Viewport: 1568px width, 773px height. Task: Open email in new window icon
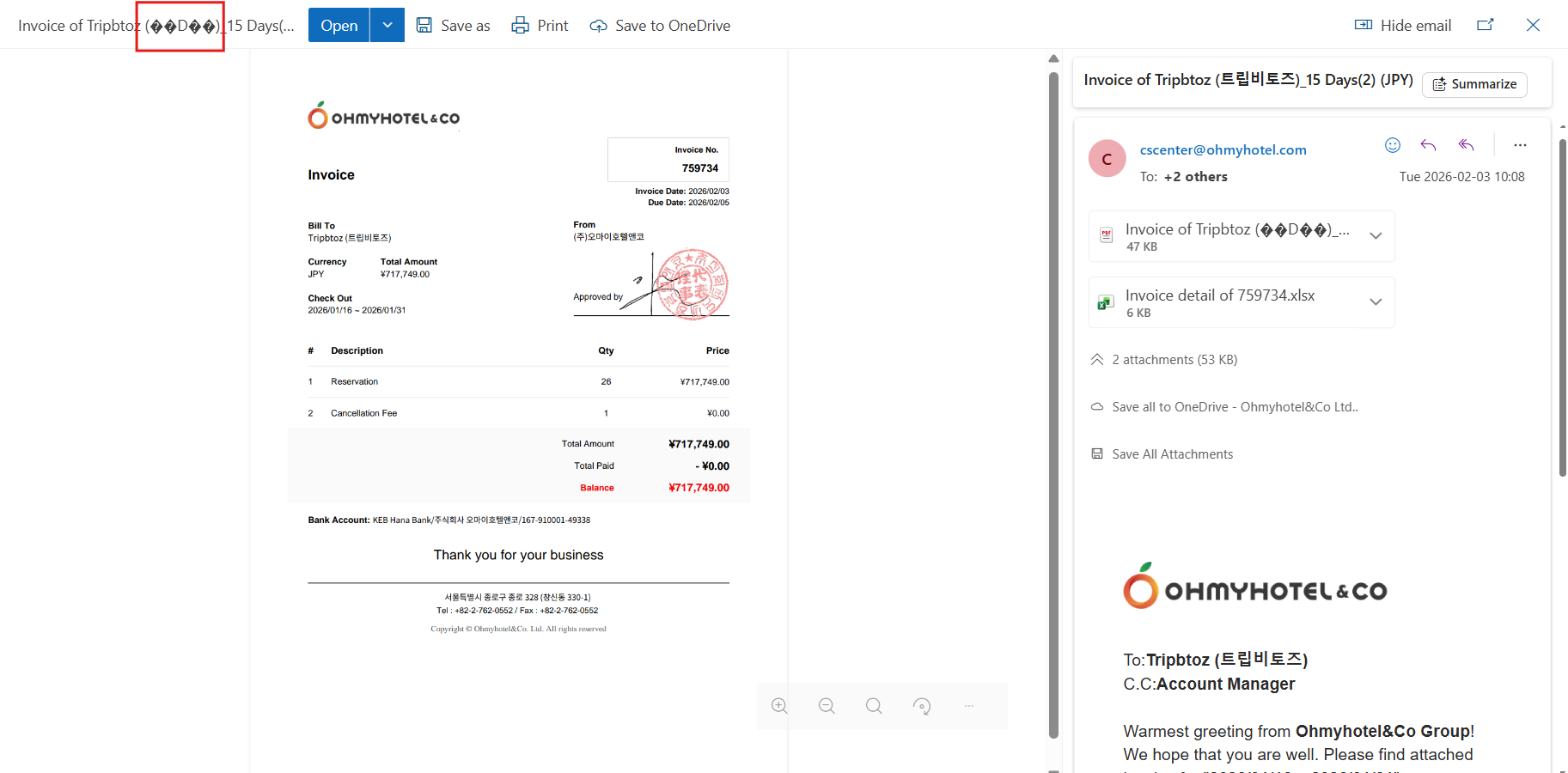pos(1486,25)
